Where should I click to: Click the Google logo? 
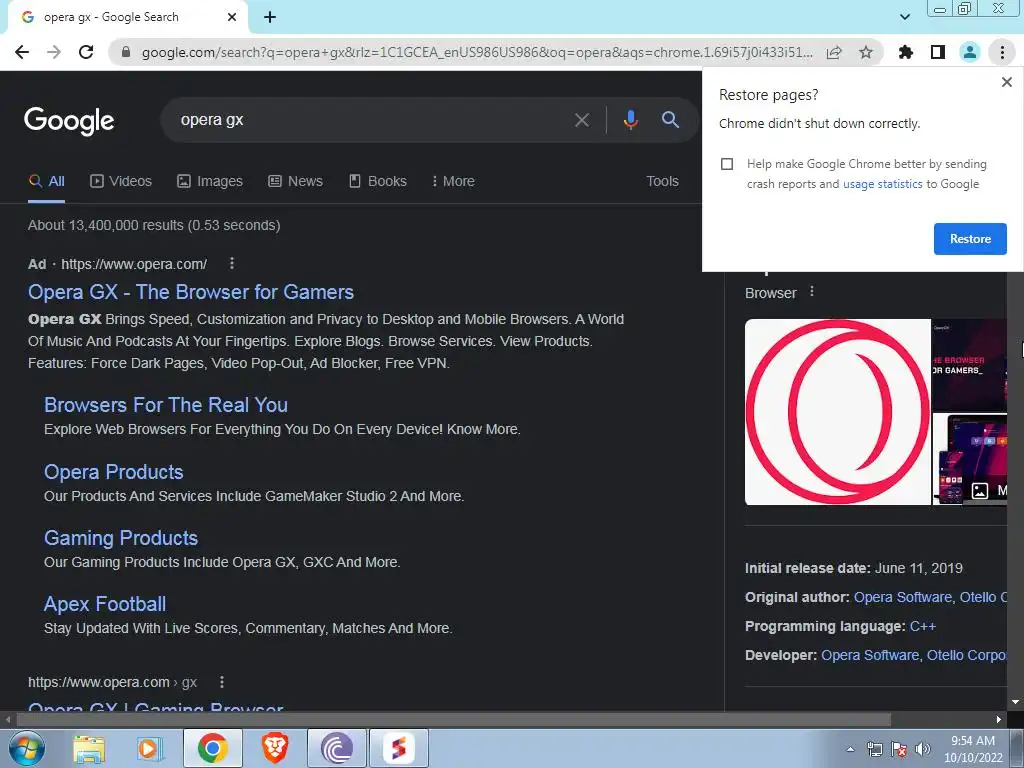pos(69,121)
